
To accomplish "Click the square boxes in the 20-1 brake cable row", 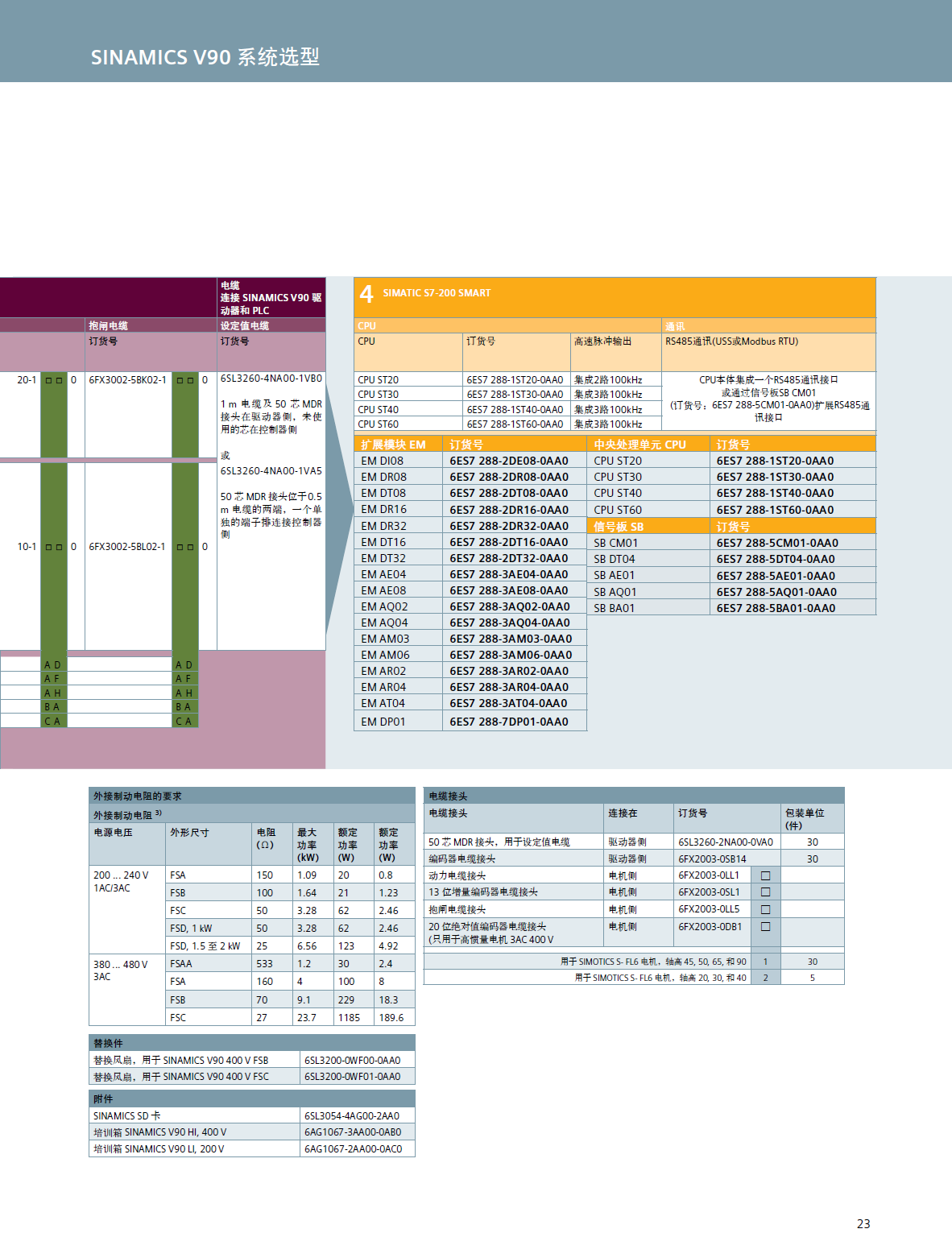I will pyautogui.click(x=54, y=380).
